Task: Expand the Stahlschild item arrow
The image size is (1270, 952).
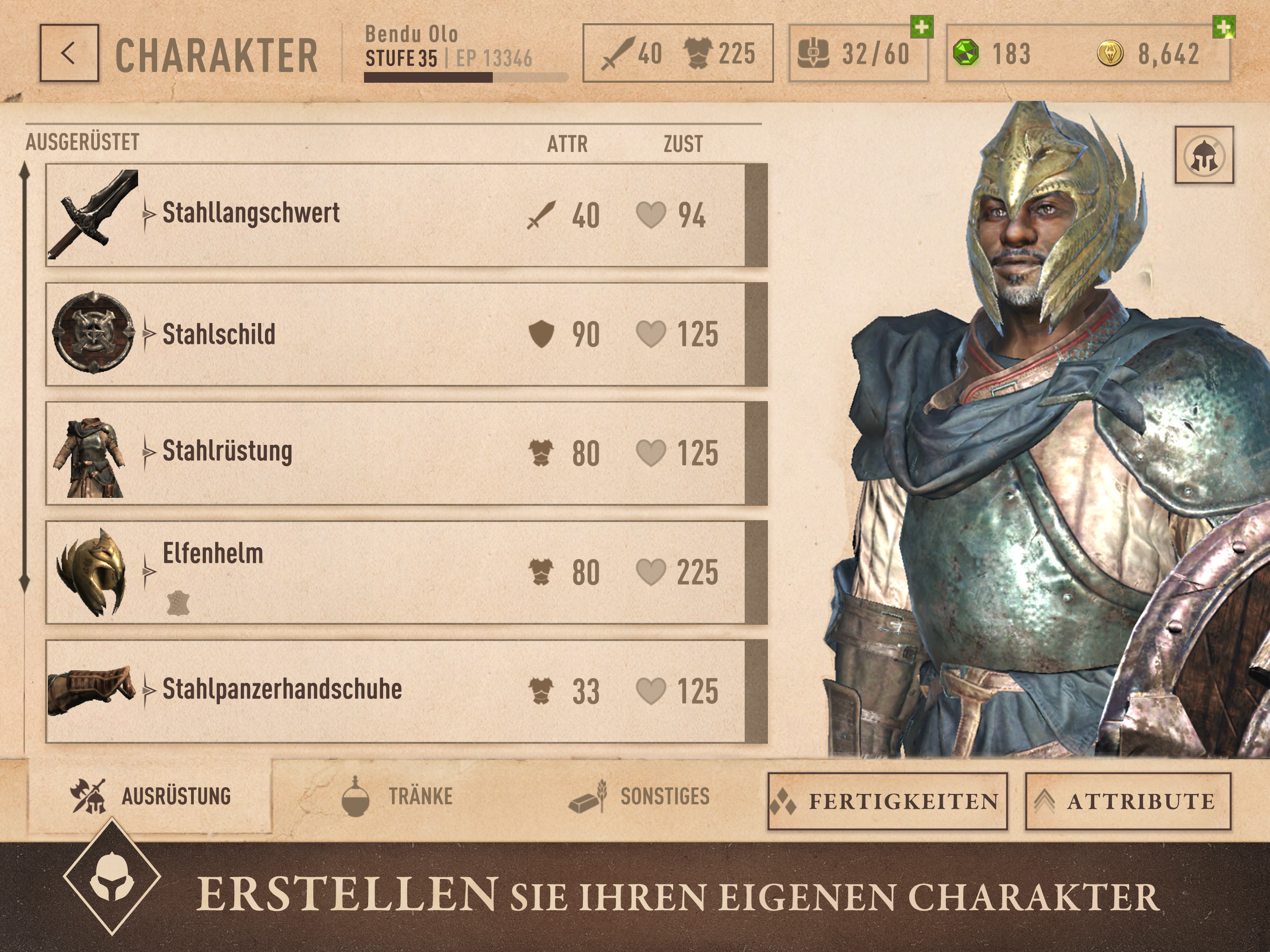Action: 148,333
